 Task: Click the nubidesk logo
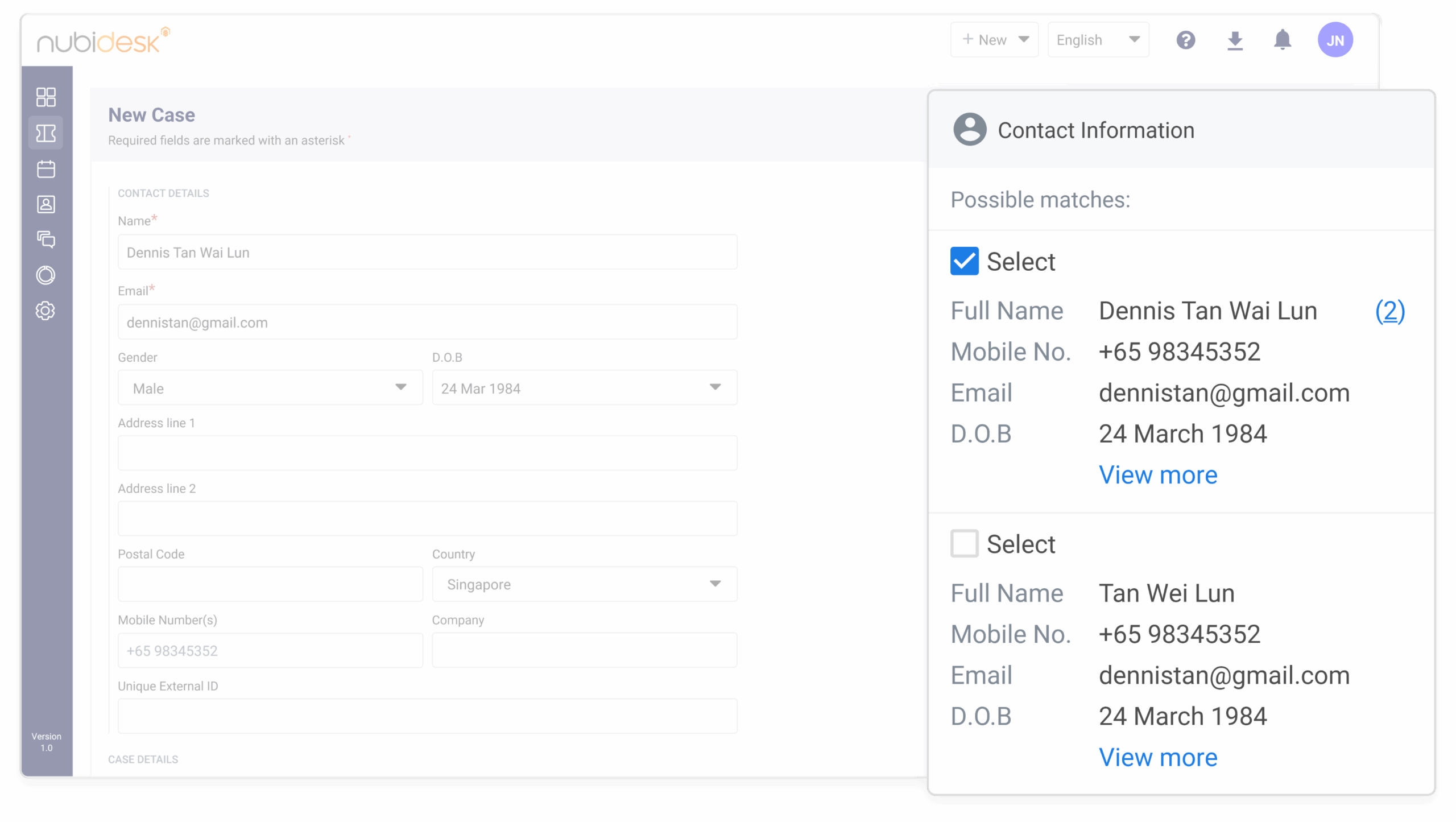(104, 41)
